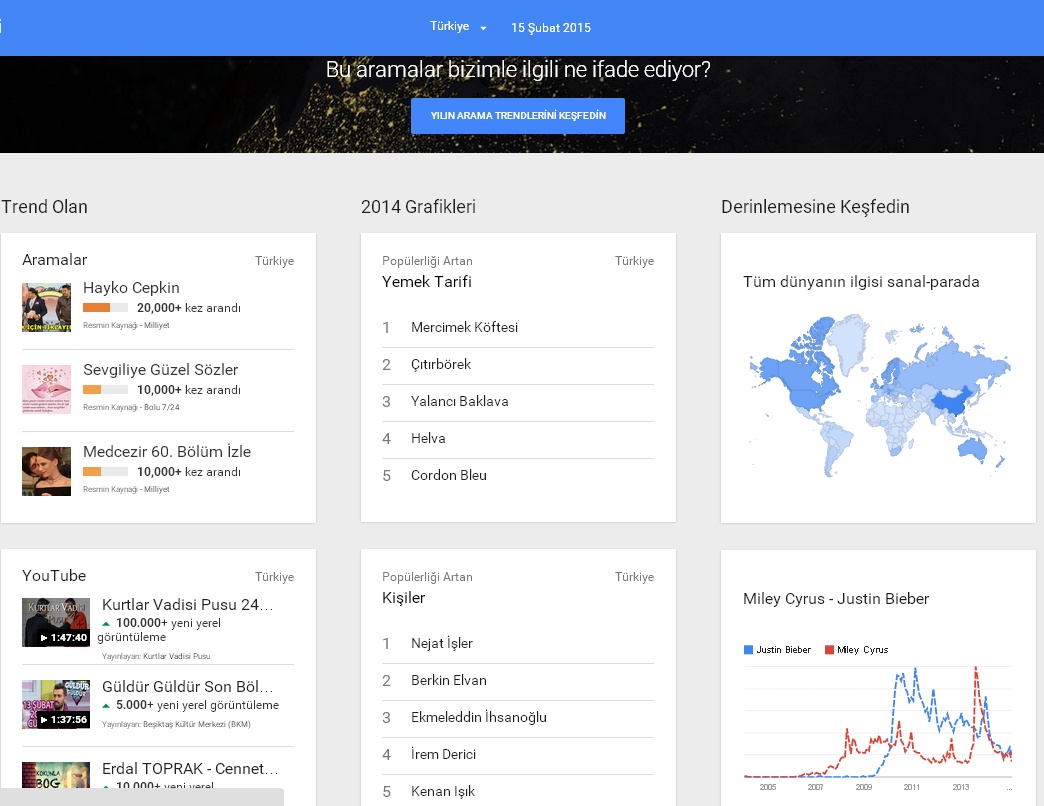
Task: Play Güldür Güldür Son Bölüm video
Action: (56, 704)
